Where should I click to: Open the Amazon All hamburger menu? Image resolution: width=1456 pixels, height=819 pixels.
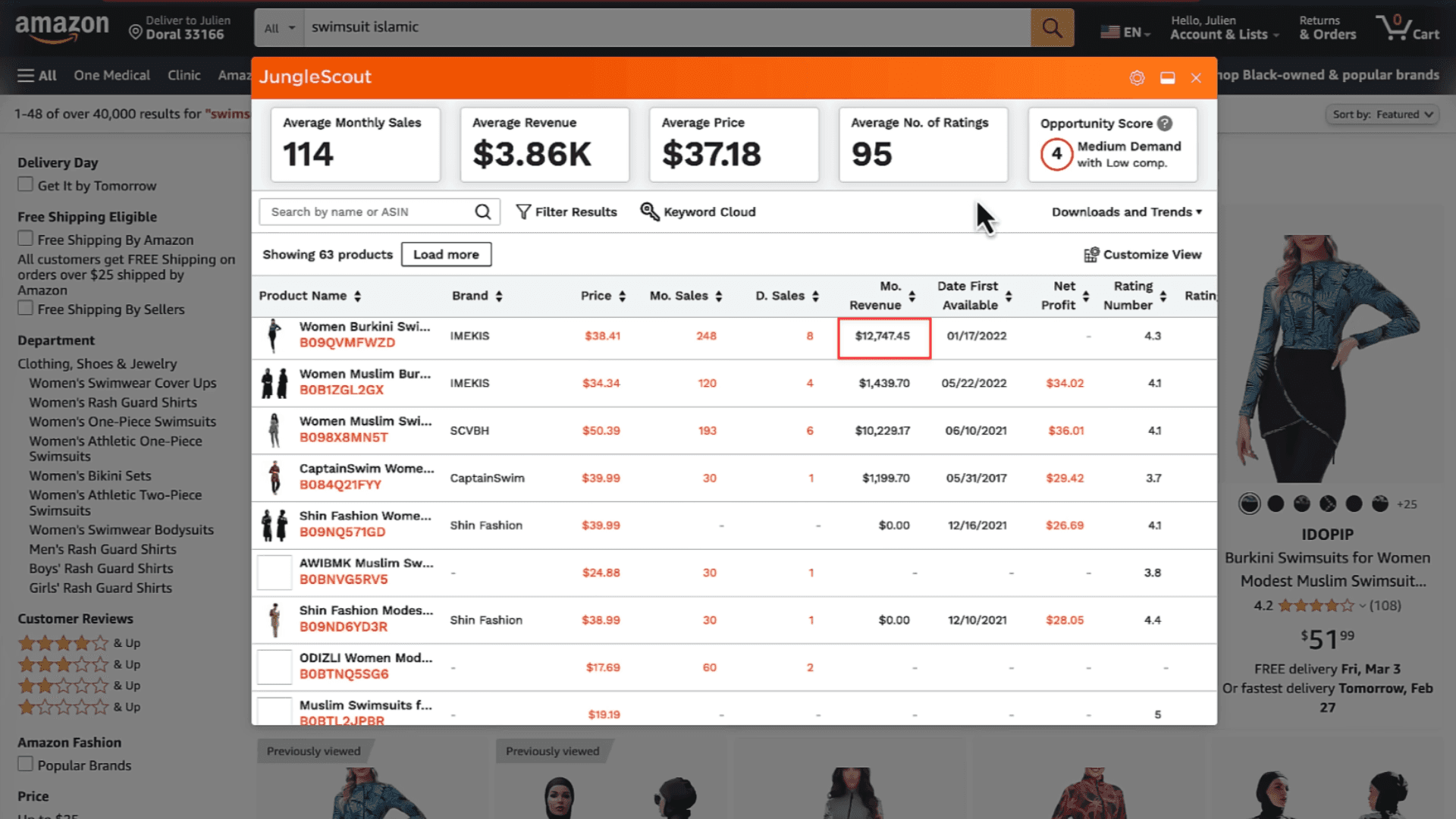click(x=37, y=75)
